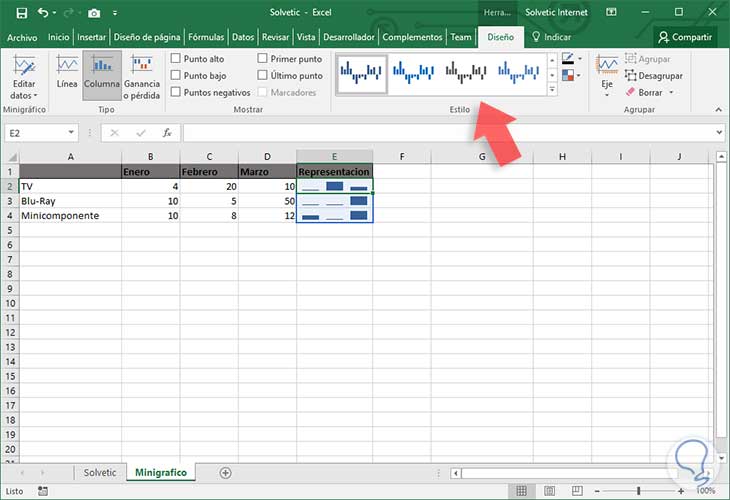Choose the fourth sparkline style thumbnail

tap(519, 73)
